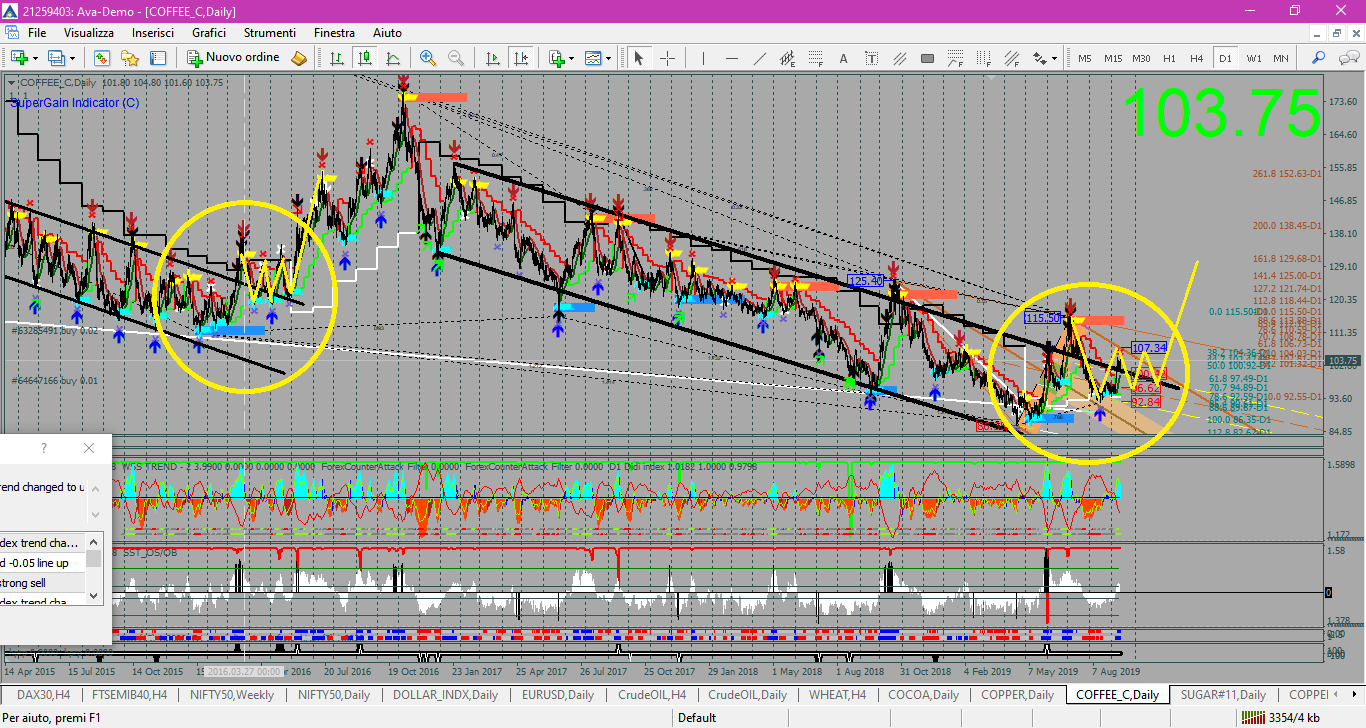Expand the Profiles dropdown arrow
Image resolution: width=1366 pixels, height=728 pixels.
click(x=72, y=58)
